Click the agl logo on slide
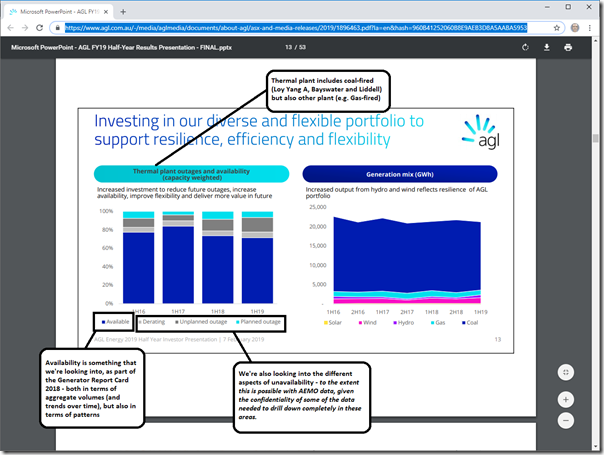The width and height of the screenshot is (604, 455). pos(482,132)
